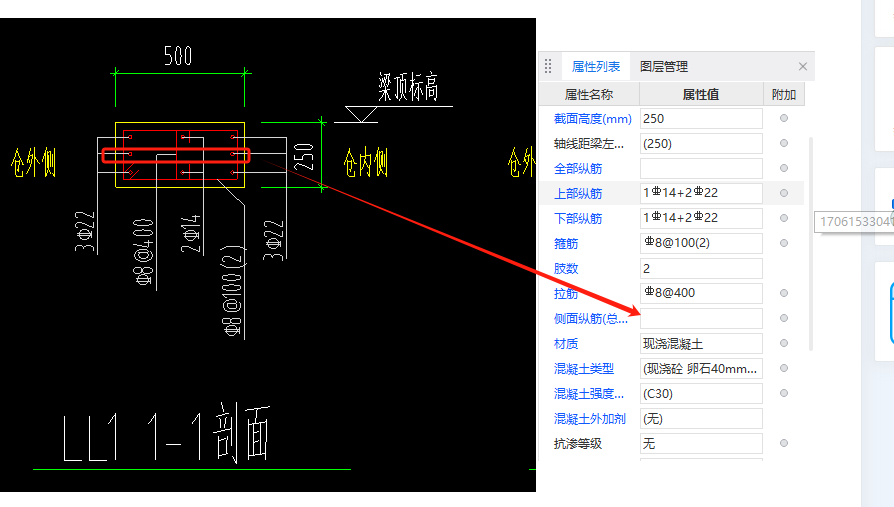Click the 抗渗等级 property name
The width and height of the screenshot is (894, 507).
point(578,444)
